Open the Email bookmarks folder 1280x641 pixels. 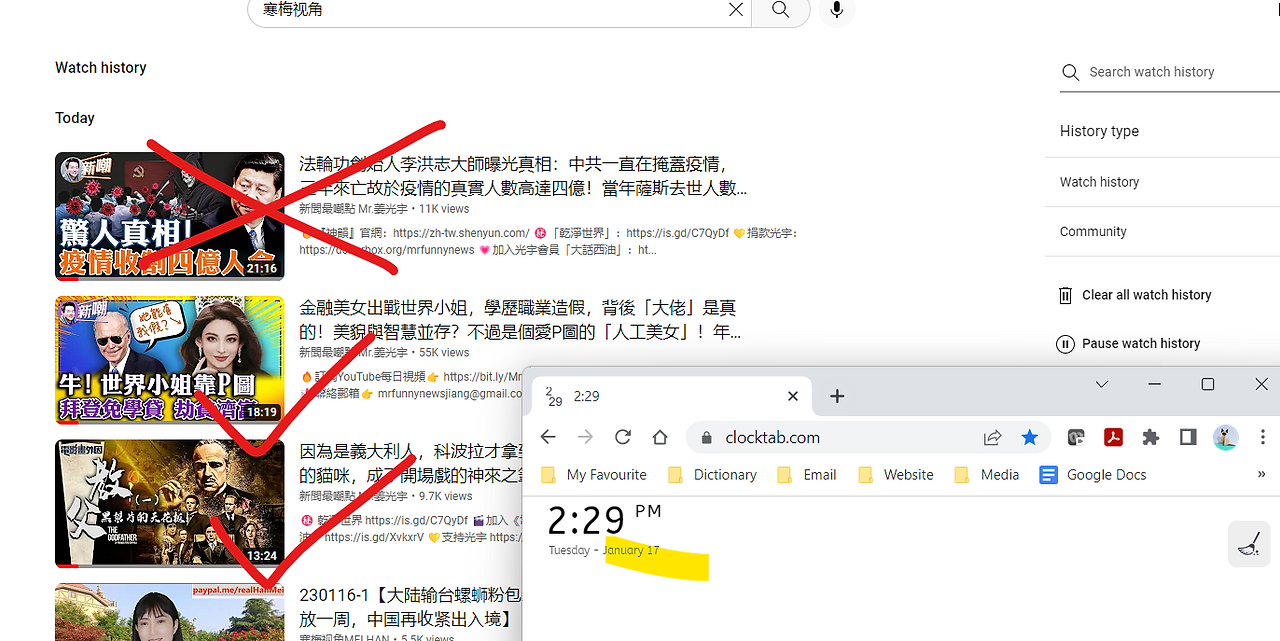[807, 475]
